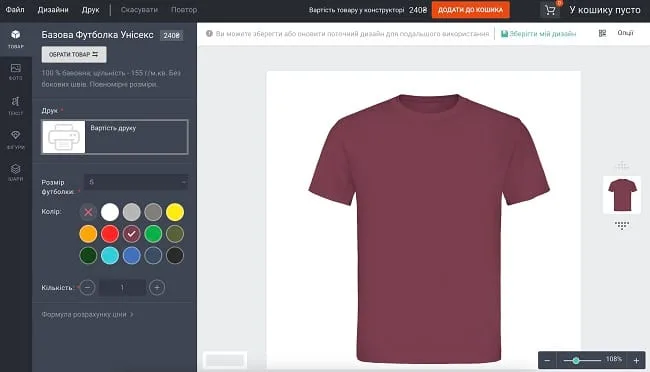Select the t-shirt side thumbnail
Image resolution: width=650 pixels, height=372 pixels.
(x=622, y=195)
